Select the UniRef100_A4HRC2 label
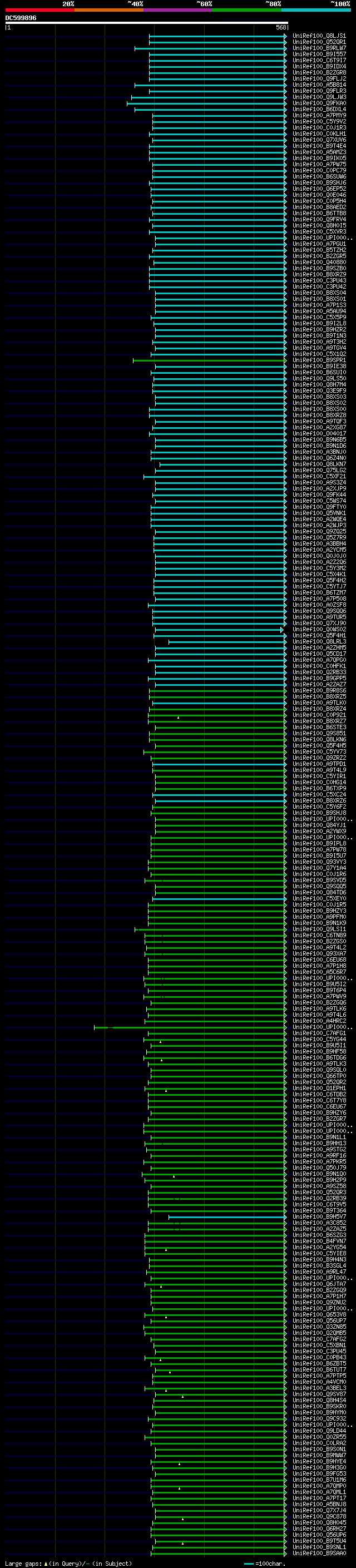Image resolution: width=356 pixels, height=1568 pixels. (x=319, y=1021)
